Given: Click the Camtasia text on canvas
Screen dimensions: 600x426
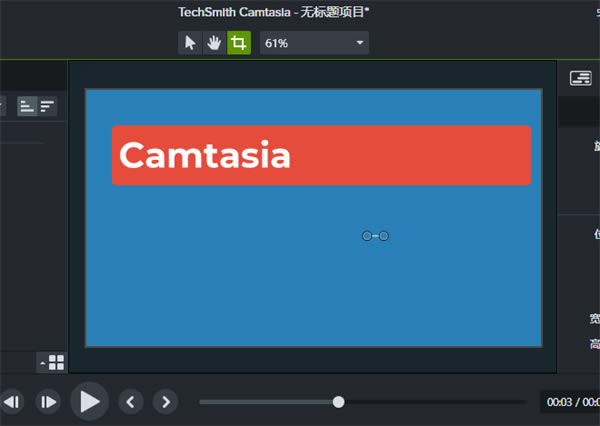Looking at the screenshot, I should tap(205, 155).
